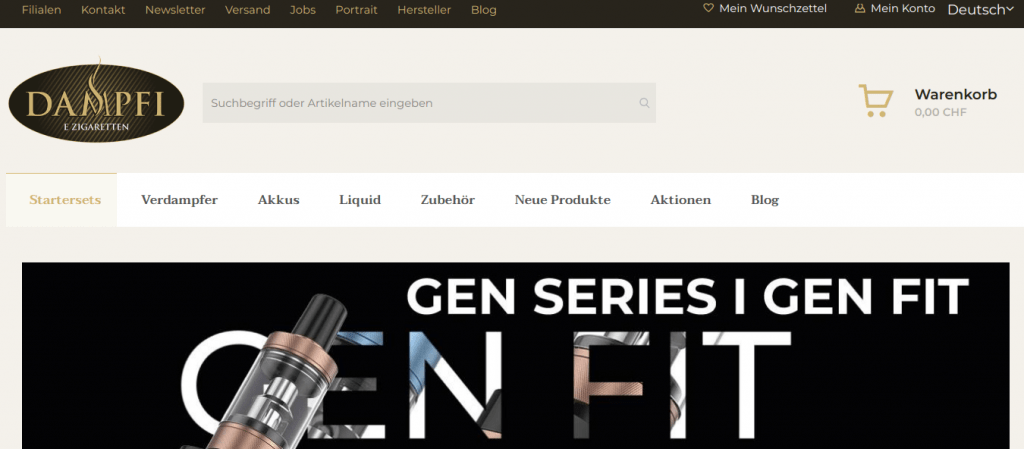Expand the Deutsch language dropdown

[x=980, y=9]
